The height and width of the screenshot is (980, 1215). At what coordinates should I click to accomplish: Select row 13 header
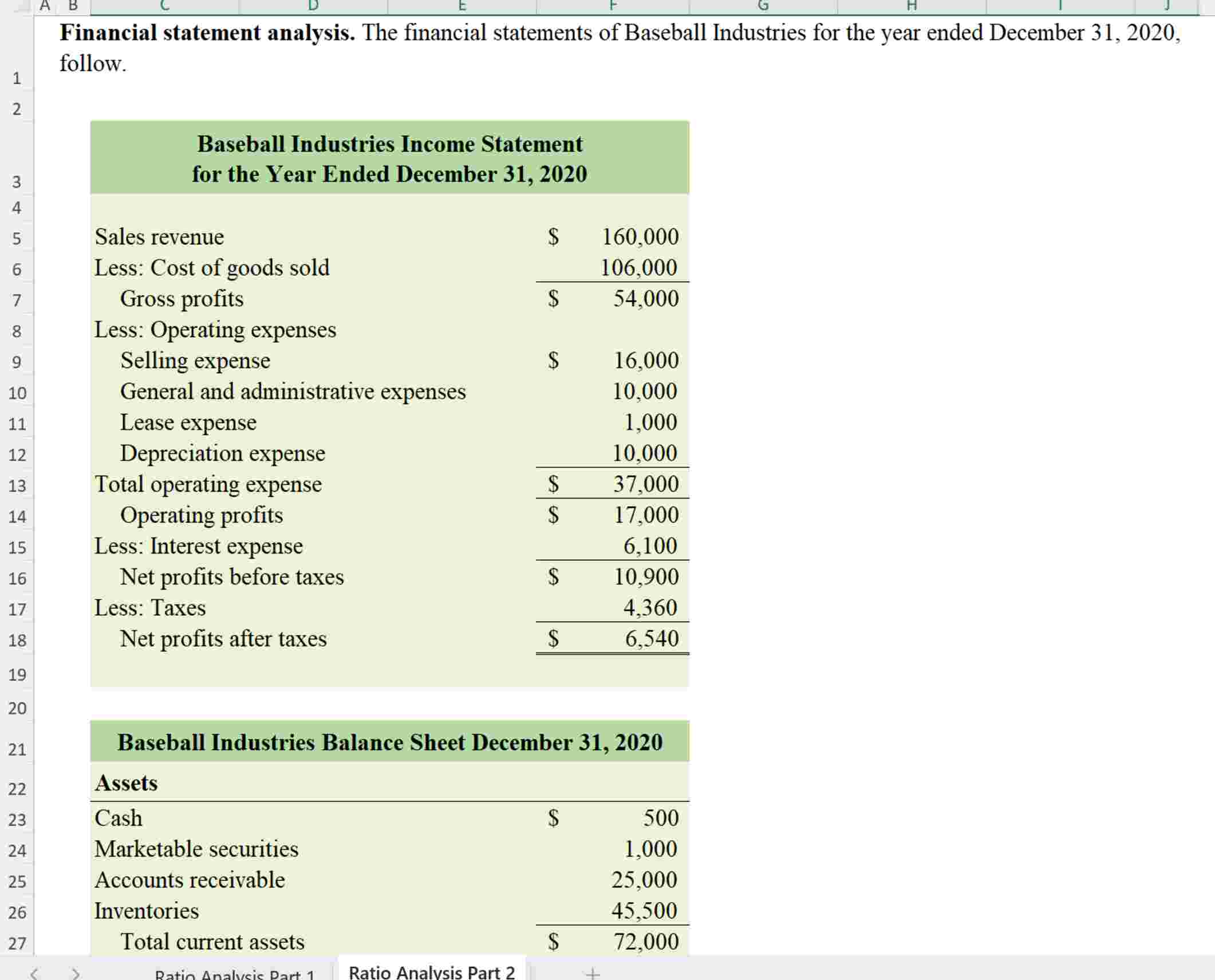pyautogui.click(x=17, y=485)
